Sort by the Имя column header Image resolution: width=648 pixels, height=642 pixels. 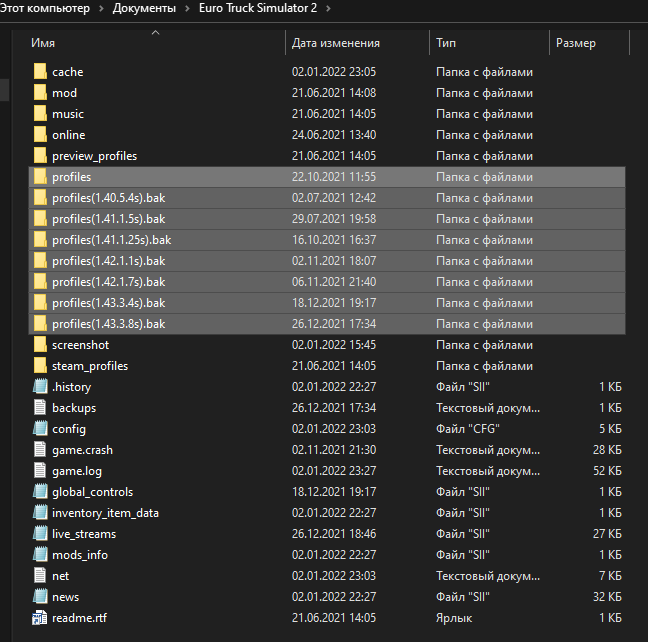43,43
